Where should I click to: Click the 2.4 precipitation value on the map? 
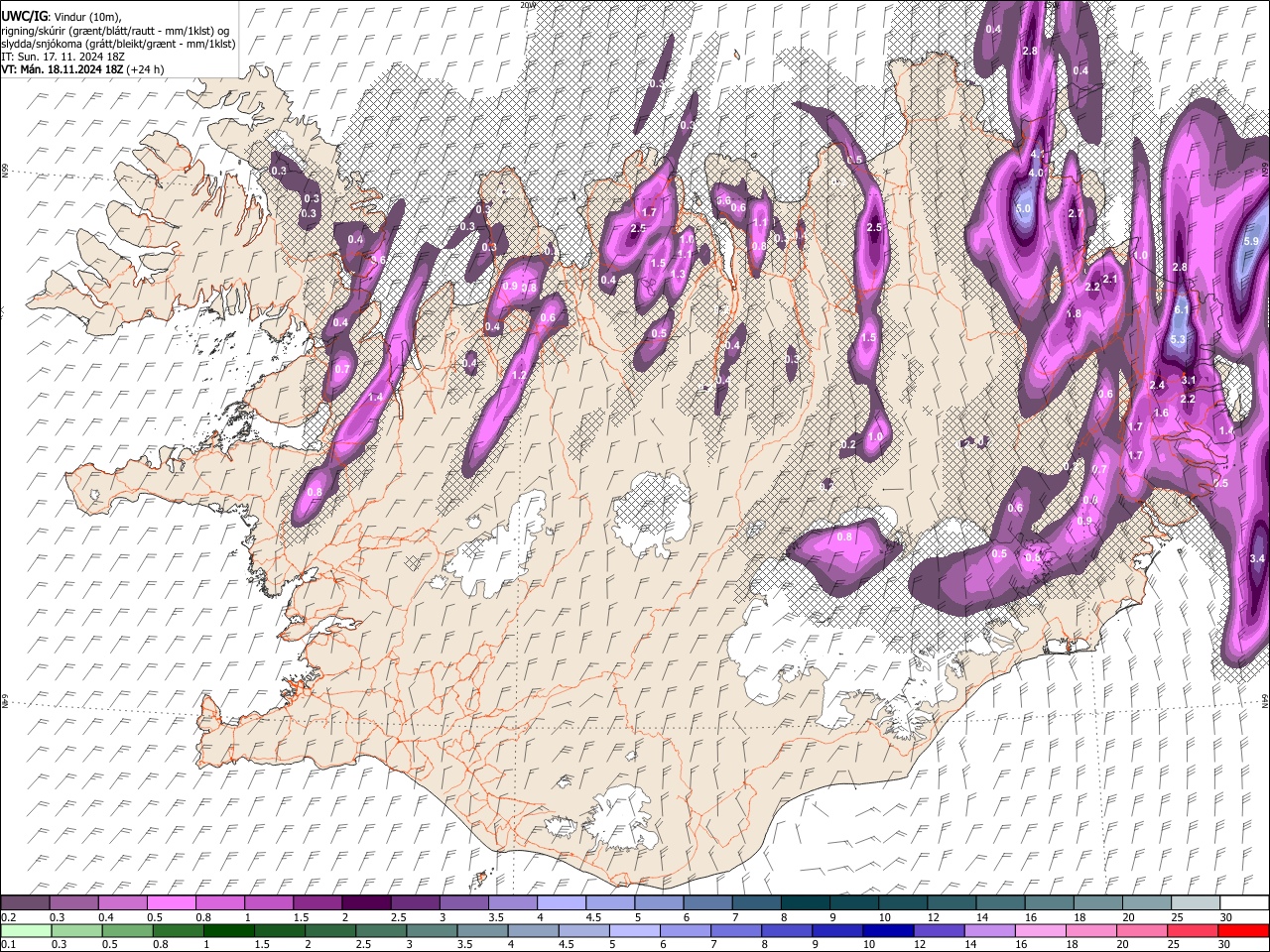[x=1157, y=385]
